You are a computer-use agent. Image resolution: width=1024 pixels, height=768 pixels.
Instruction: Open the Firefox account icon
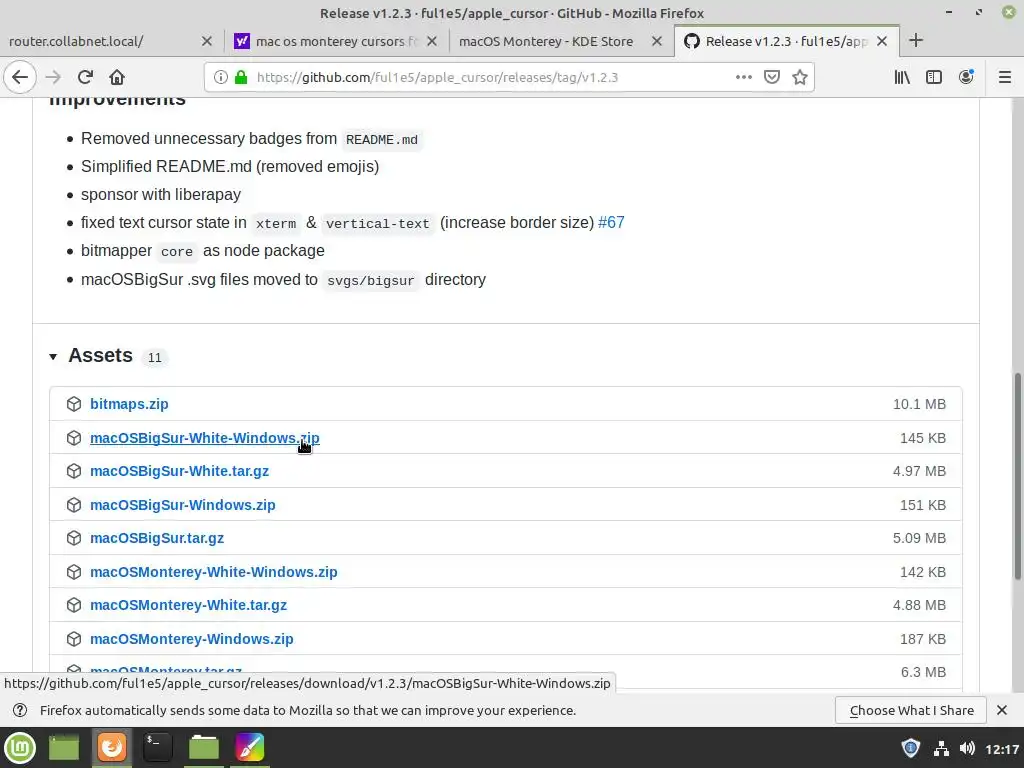[x=966, y=77]
